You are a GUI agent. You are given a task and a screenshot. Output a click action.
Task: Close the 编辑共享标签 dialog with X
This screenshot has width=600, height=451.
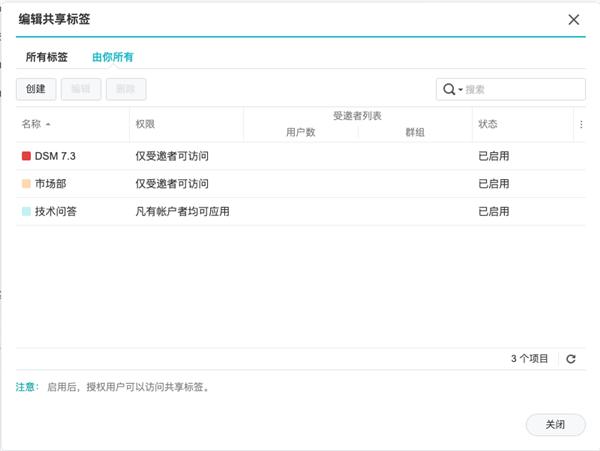click(573, 19)
